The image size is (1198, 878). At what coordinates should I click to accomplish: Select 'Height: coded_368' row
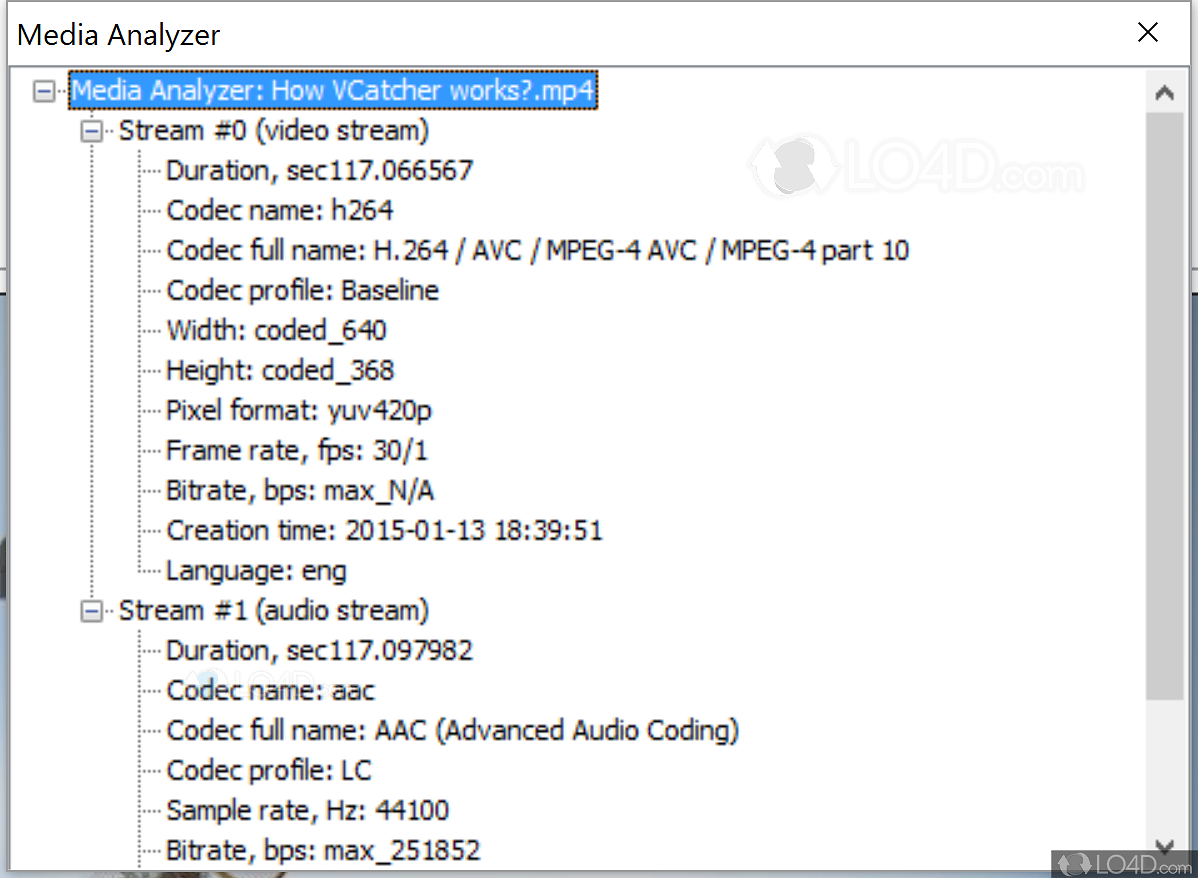point(280,371)
